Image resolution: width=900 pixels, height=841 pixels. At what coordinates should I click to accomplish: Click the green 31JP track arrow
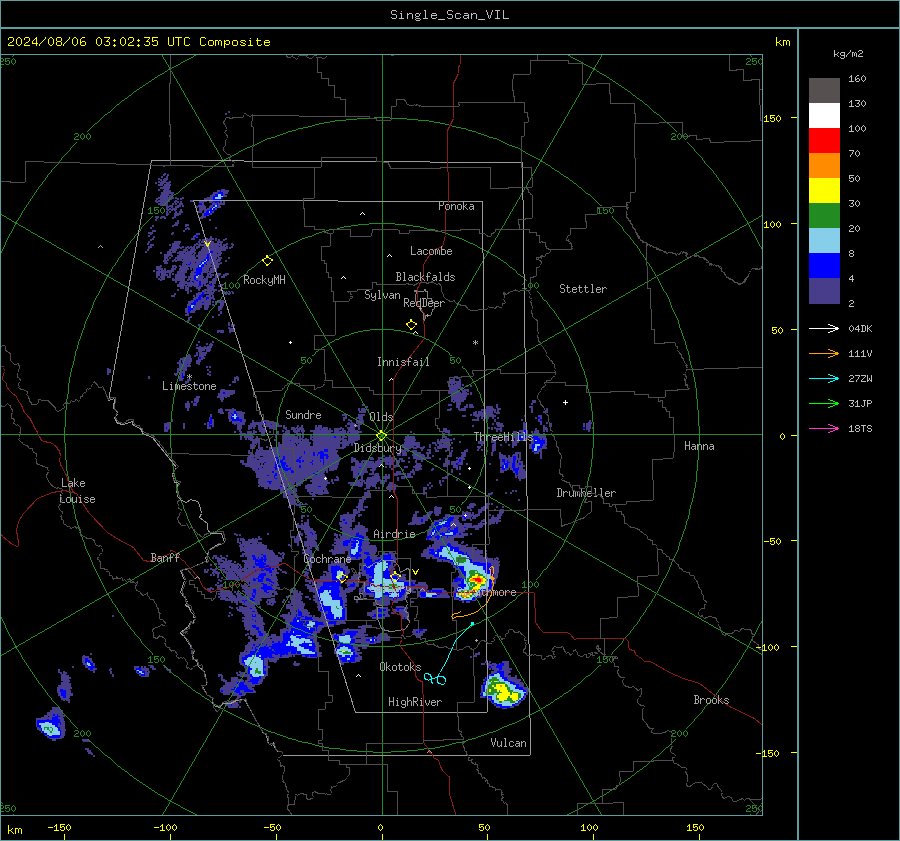pos(824,404)
